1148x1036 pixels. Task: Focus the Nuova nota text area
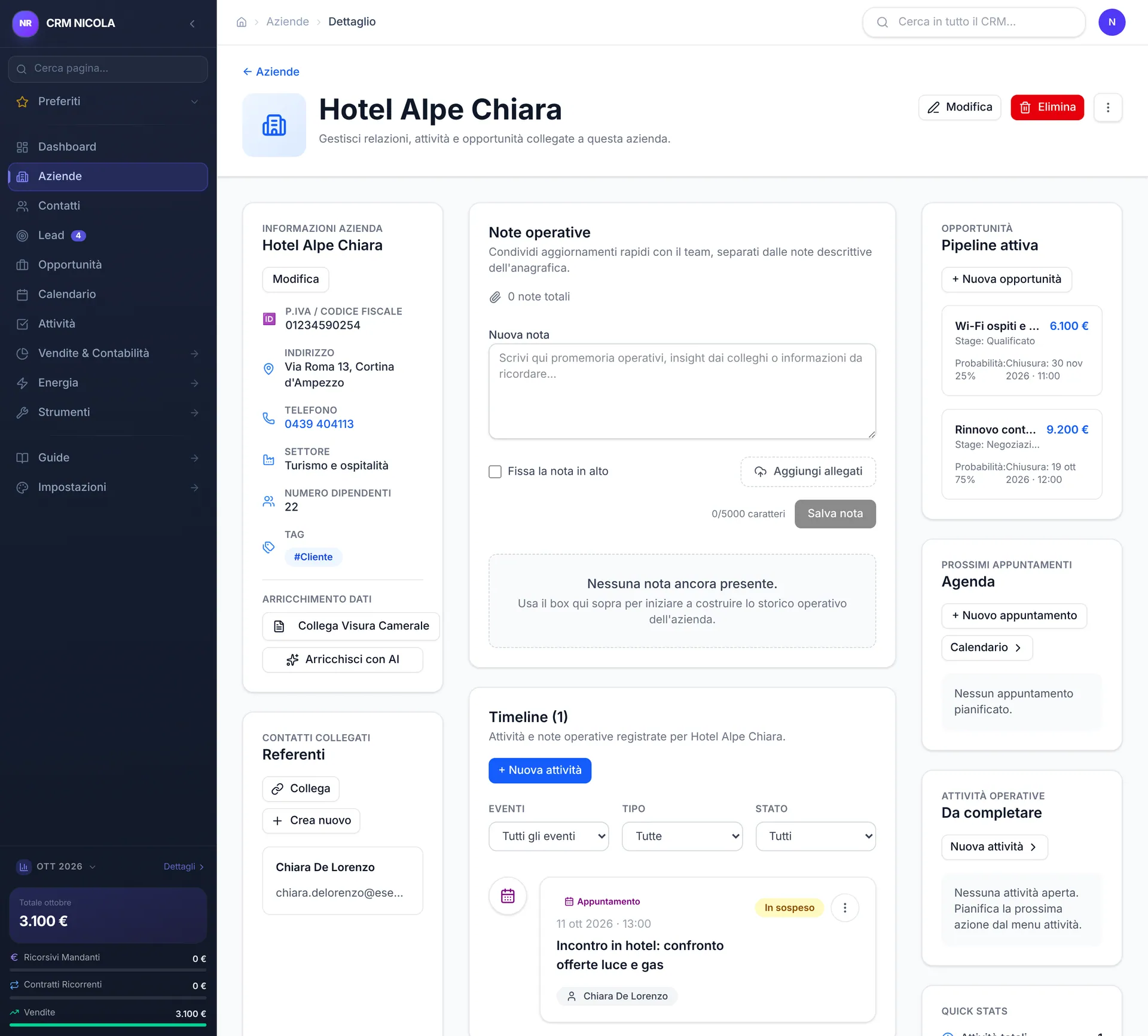[682, 391]
